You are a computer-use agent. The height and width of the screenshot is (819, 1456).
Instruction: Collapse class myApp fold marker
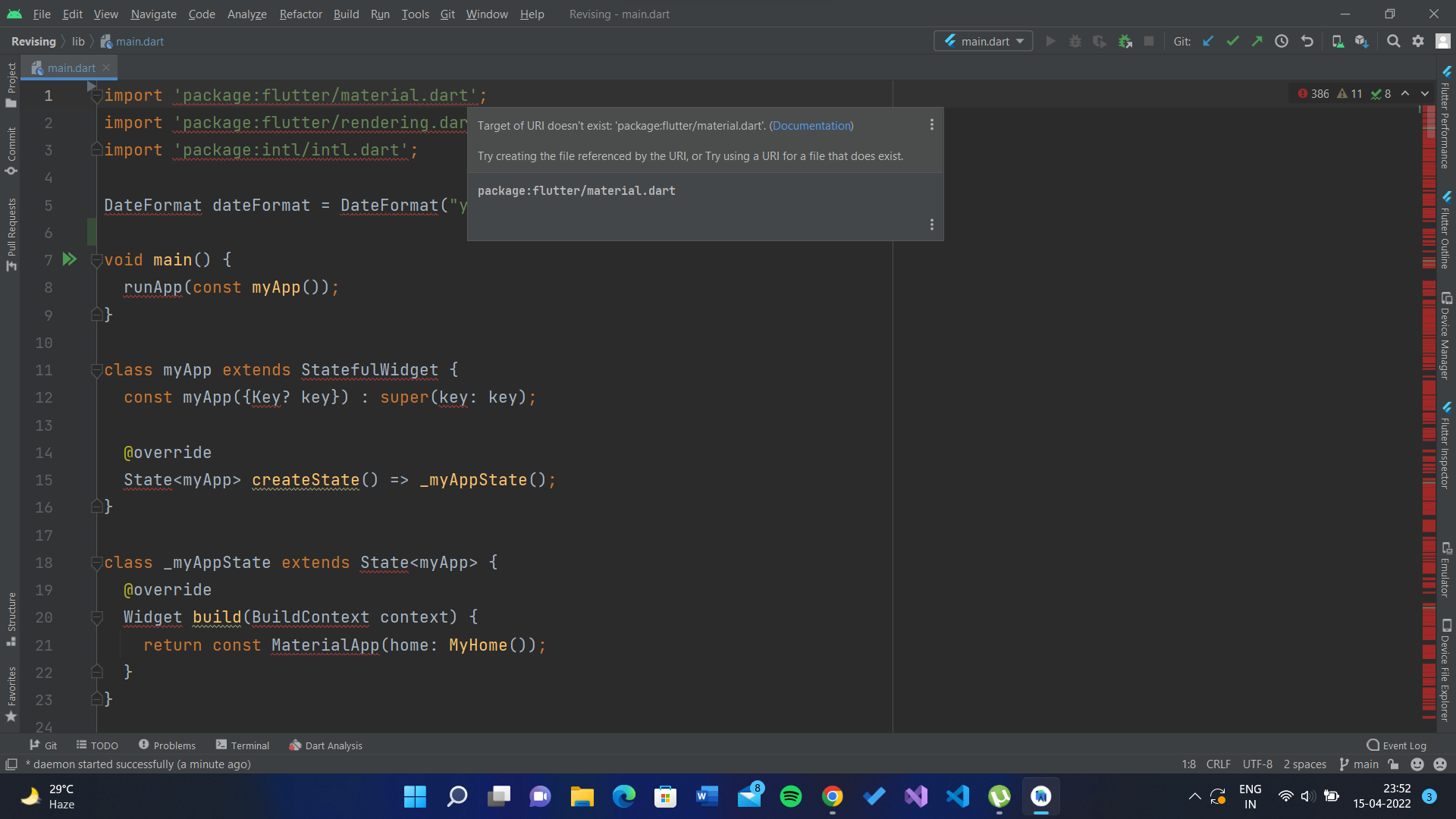[96, 370]
